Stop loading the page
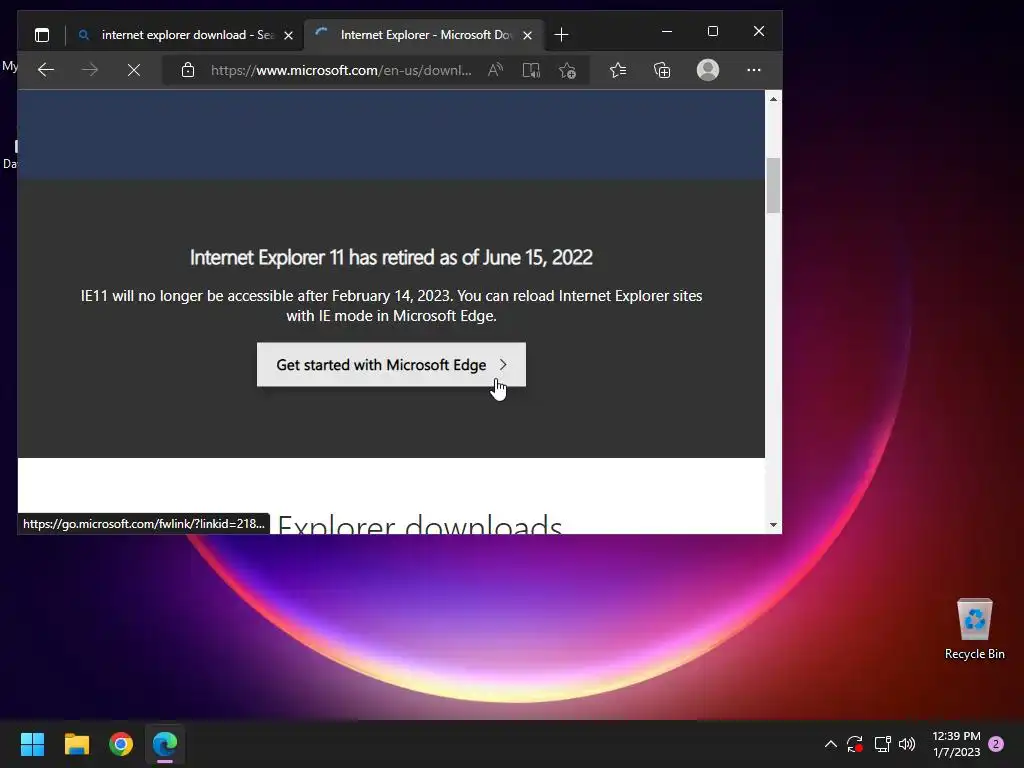 click(x=134, y=70)
